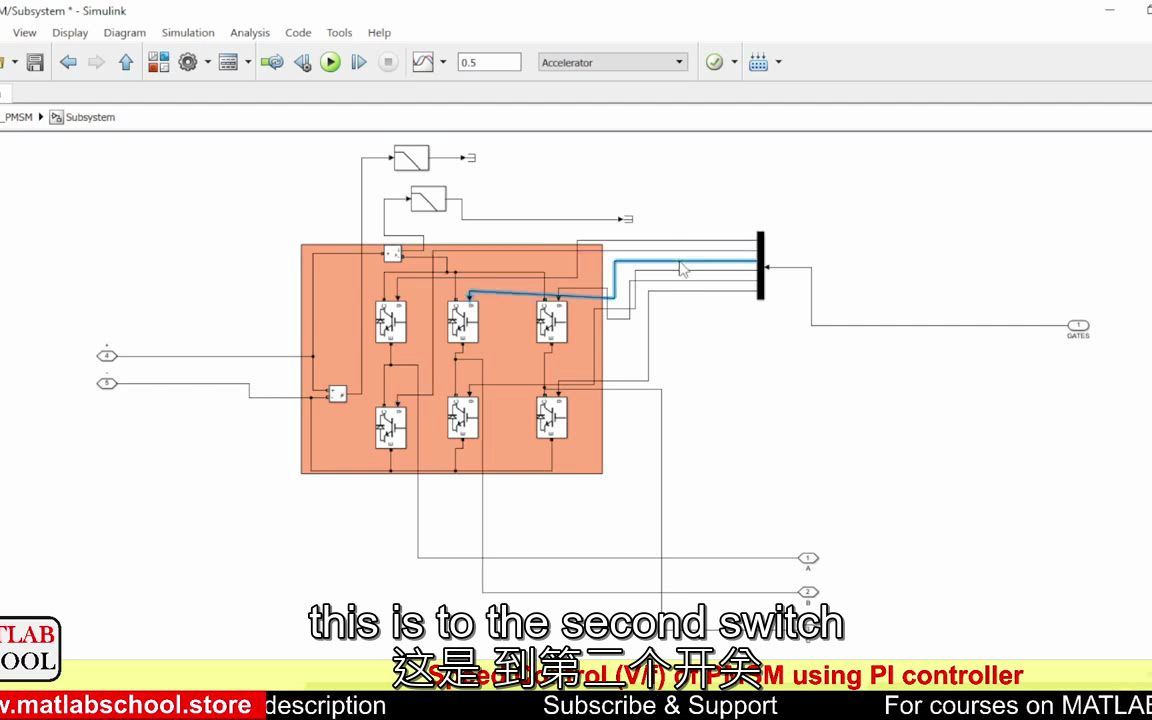
Task: Update the diagram with the refresh icon
Action: [274, 62]
